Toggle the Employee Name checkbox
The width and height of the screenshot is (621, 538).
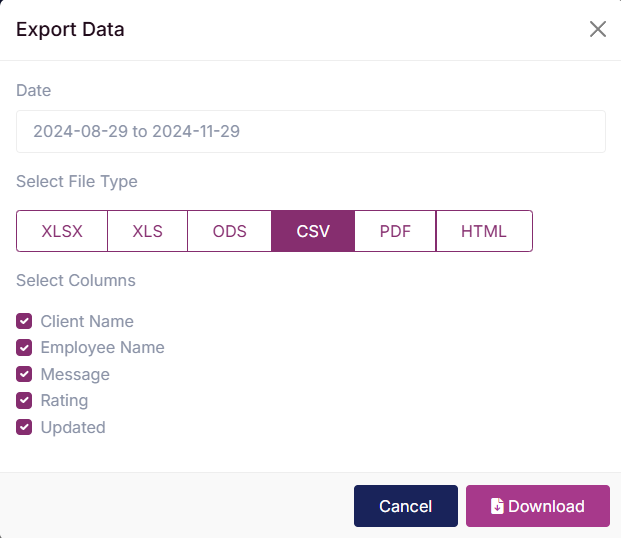point(24,347)
